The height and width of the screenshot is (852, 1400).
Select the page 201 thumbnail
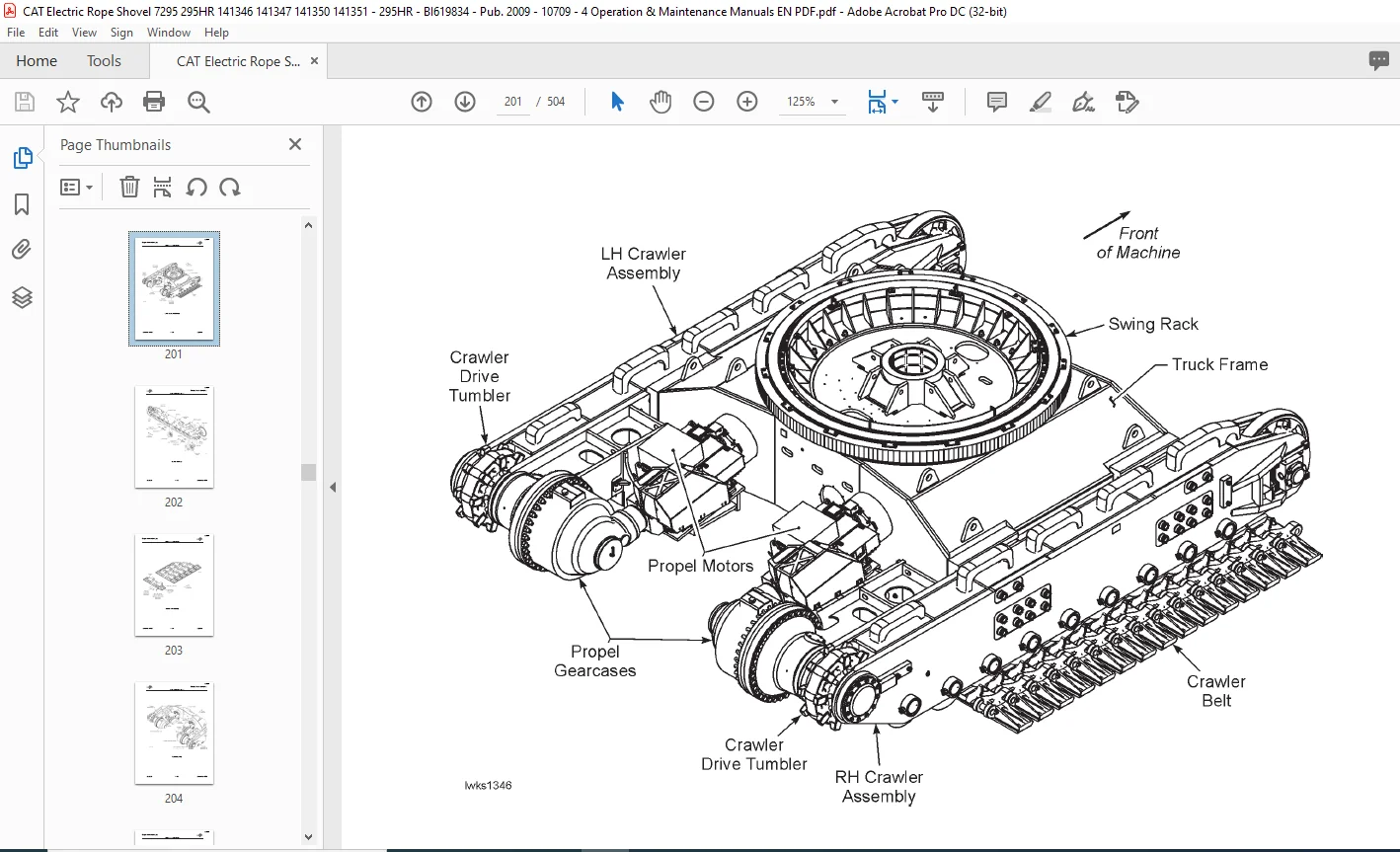174,287
